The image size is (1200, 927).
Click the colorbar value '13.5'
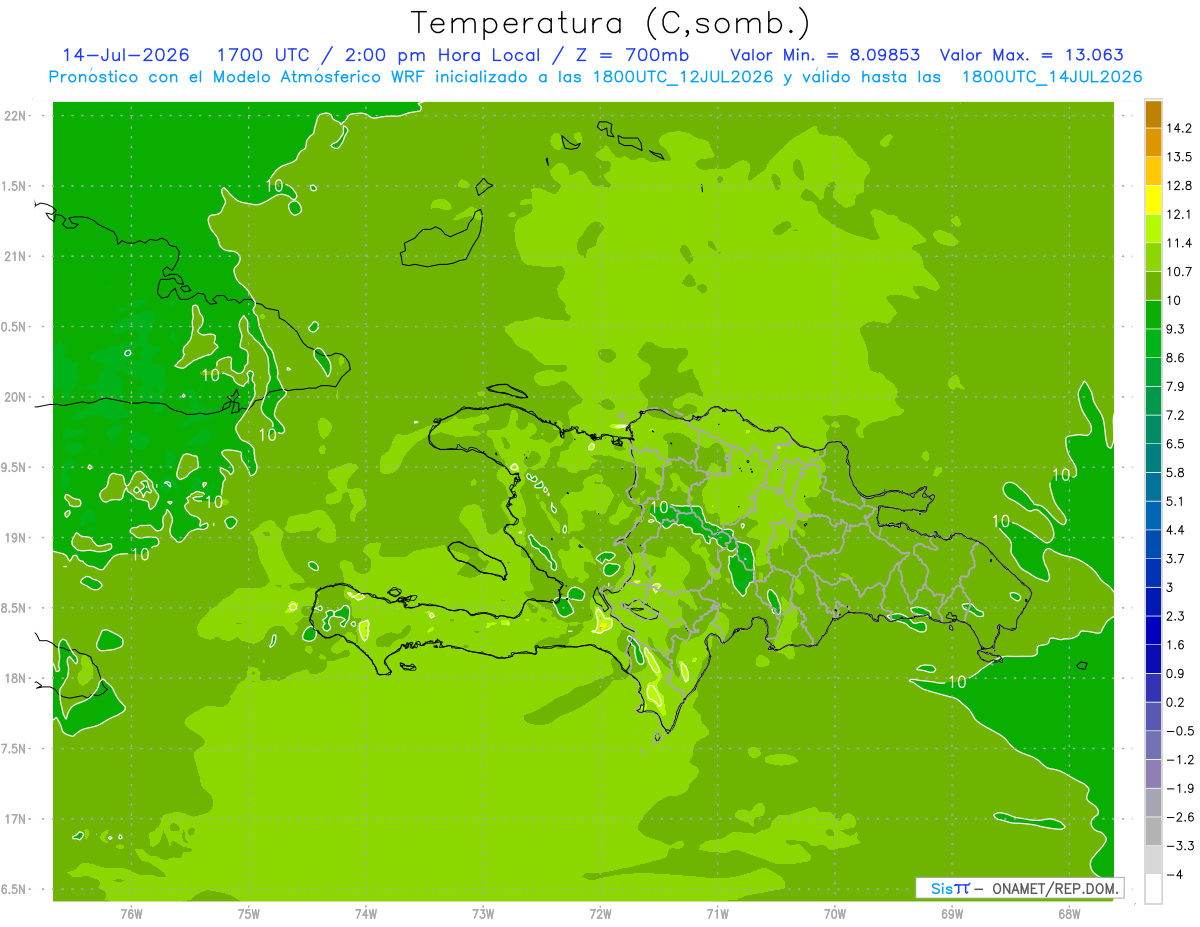[1178, 157]
